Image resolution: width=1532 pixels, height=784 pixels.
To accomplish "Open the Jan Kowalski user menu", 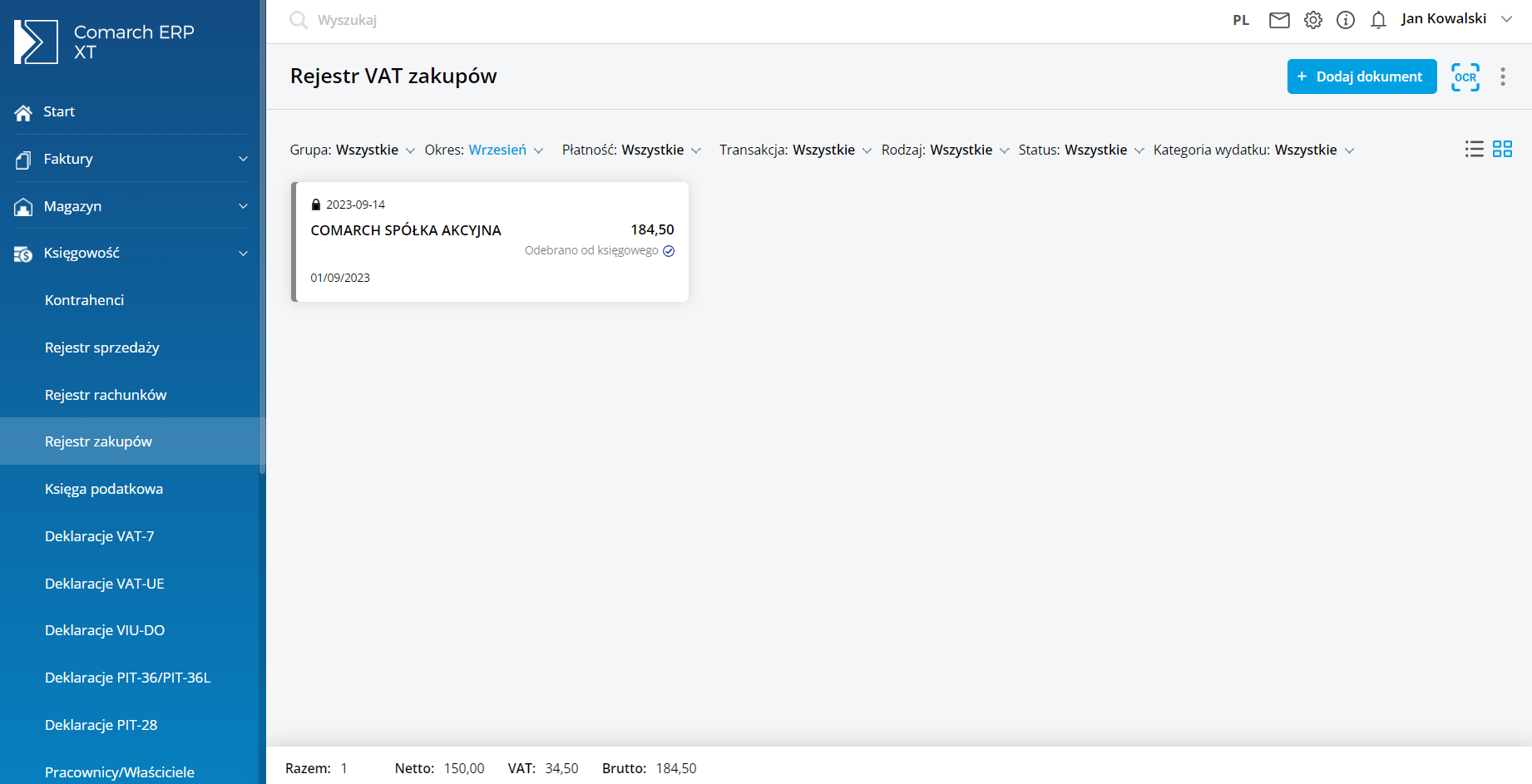I will 1455,19.
